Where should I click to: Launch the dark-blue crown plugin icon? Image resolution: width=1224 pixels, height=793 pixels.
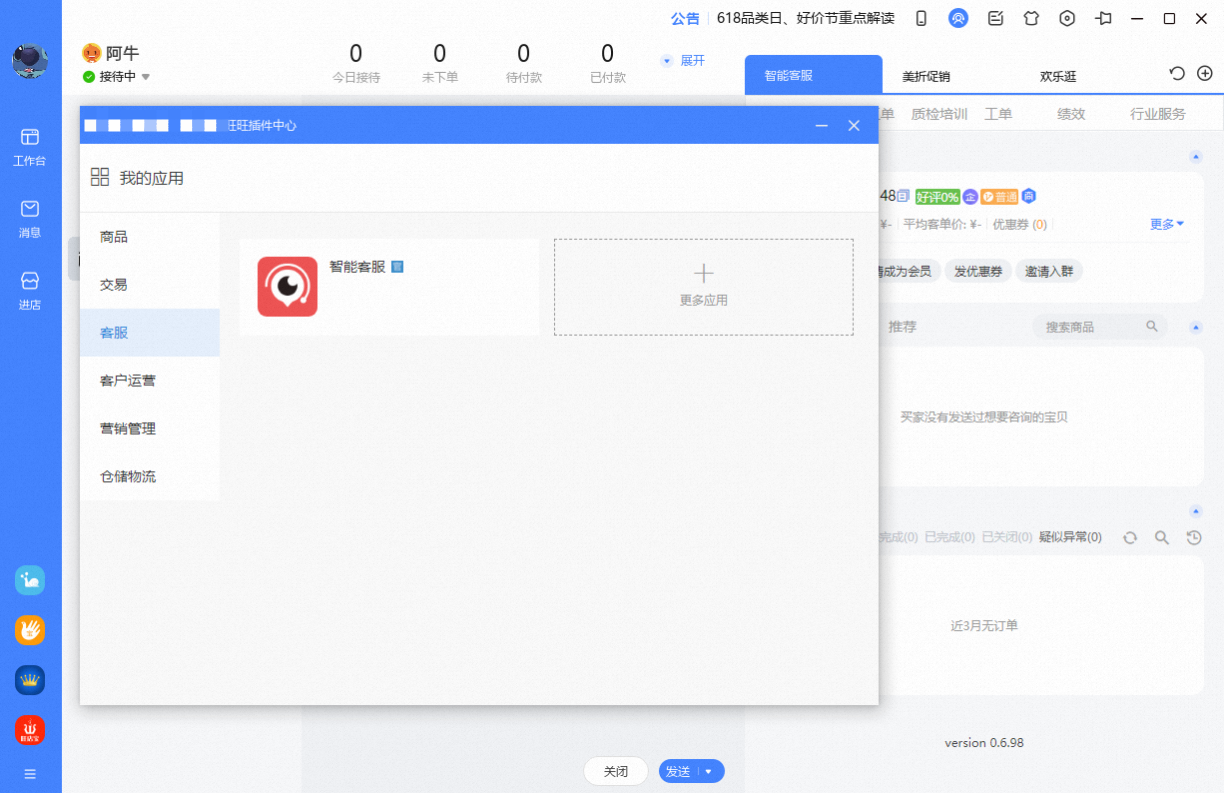(30, 680)
